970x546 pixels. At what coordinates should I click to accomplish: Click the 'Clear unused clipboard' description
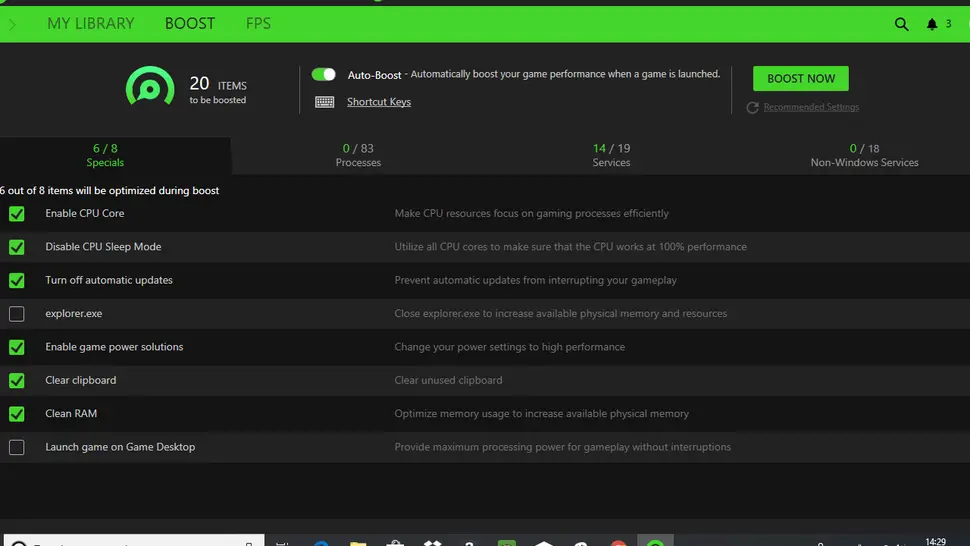[449, 380]
